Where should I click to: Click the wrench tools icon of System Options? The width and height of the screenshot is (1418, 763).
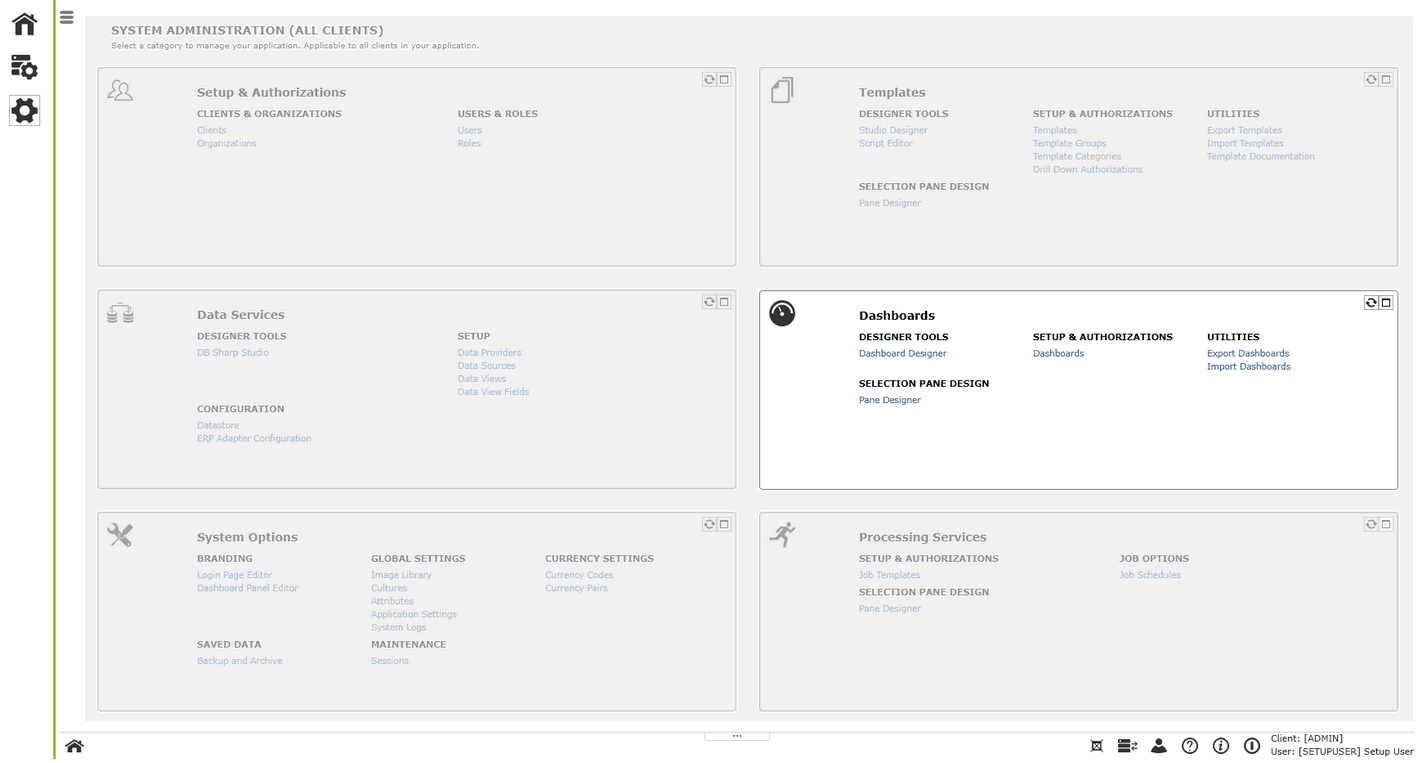120,535
